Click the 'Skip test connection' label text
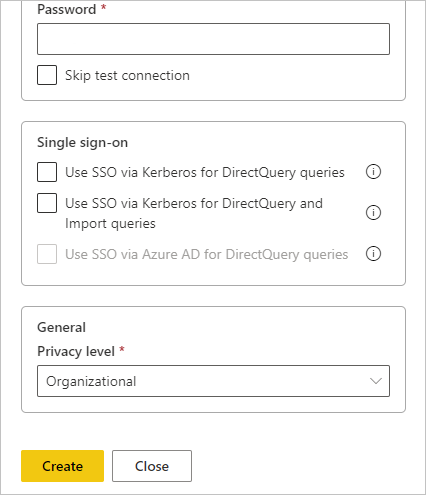 [x=127, y=76]
